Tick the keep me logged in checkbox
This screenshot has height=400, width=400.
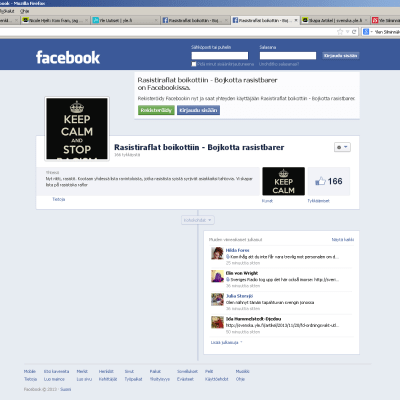194,64
